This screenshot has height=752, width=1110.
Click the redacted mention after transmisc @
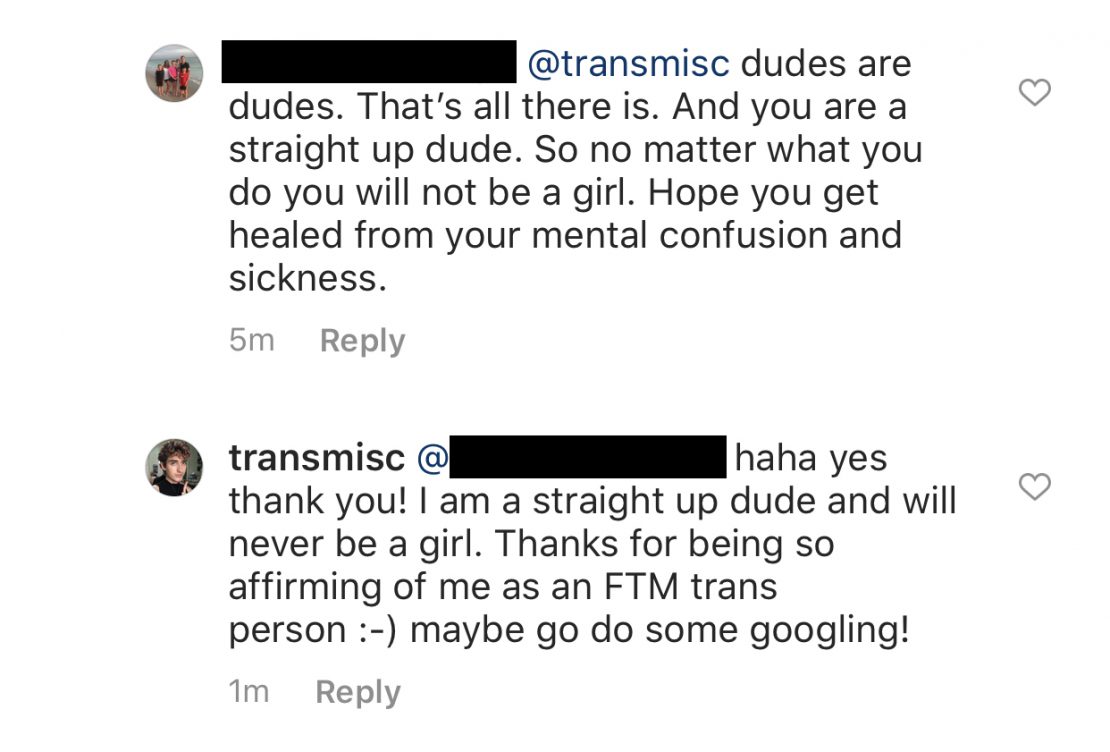pos(588,457)
